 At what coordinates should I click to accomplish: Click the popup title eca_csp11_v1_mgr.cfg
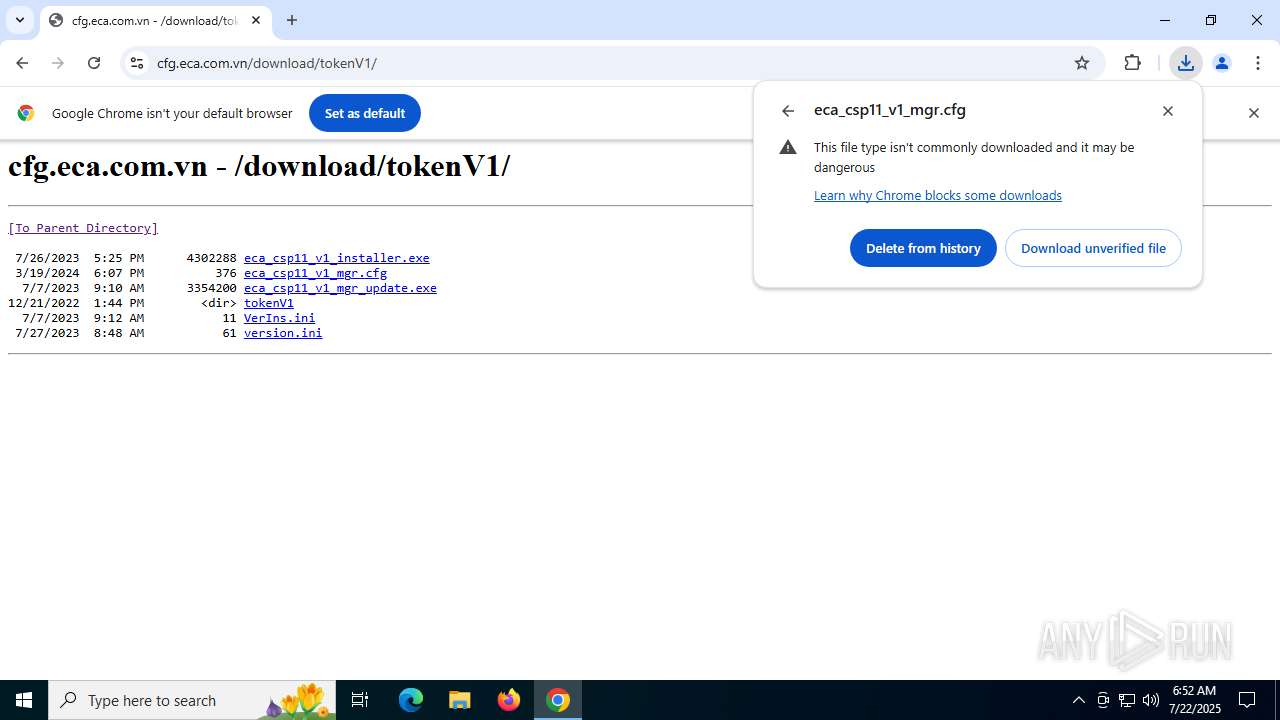coord(890,111)
